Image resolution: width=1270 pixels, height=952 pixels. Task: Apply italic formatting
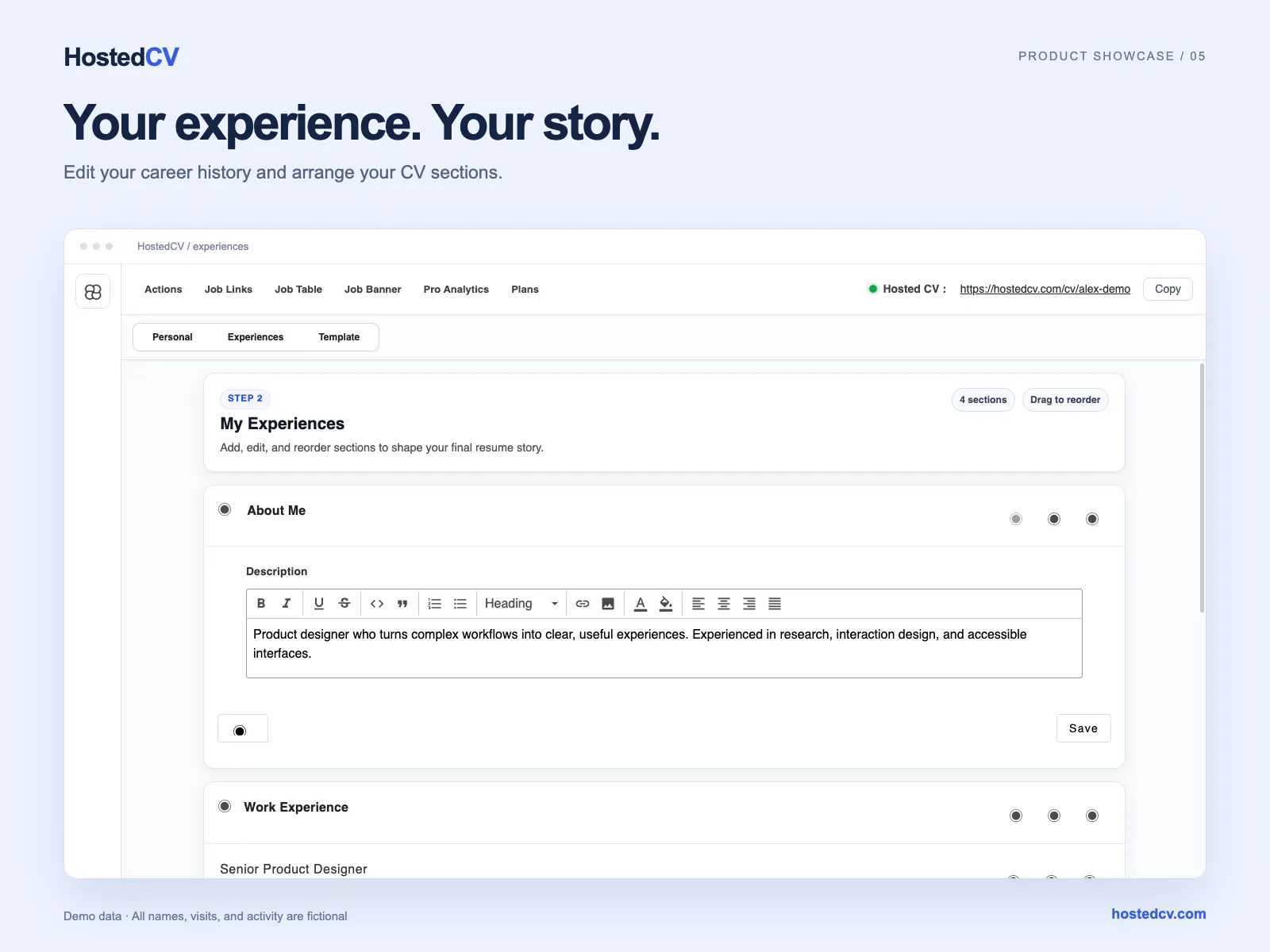point(287,604)
